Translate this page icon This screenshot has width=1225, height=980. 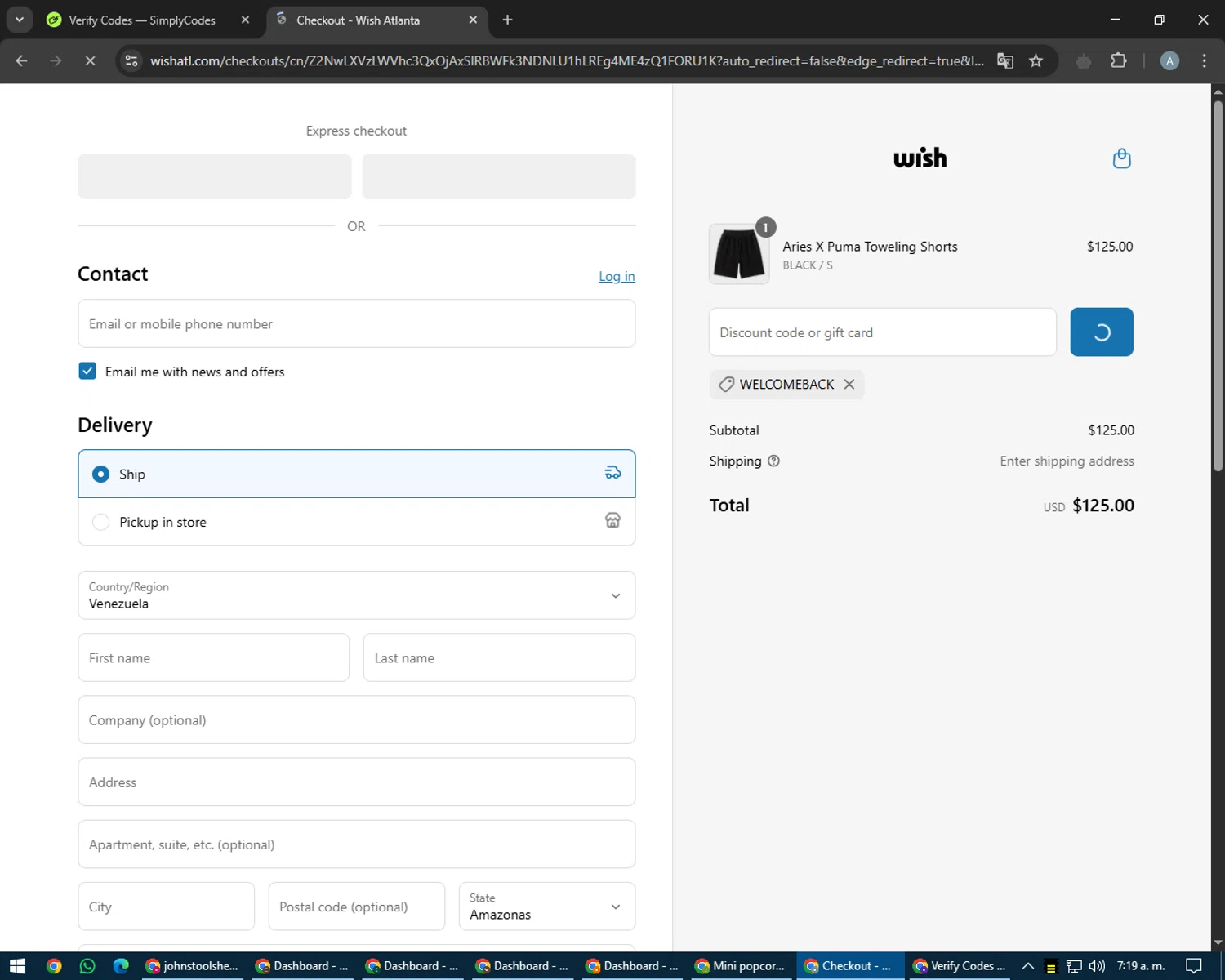(1005, 60)
